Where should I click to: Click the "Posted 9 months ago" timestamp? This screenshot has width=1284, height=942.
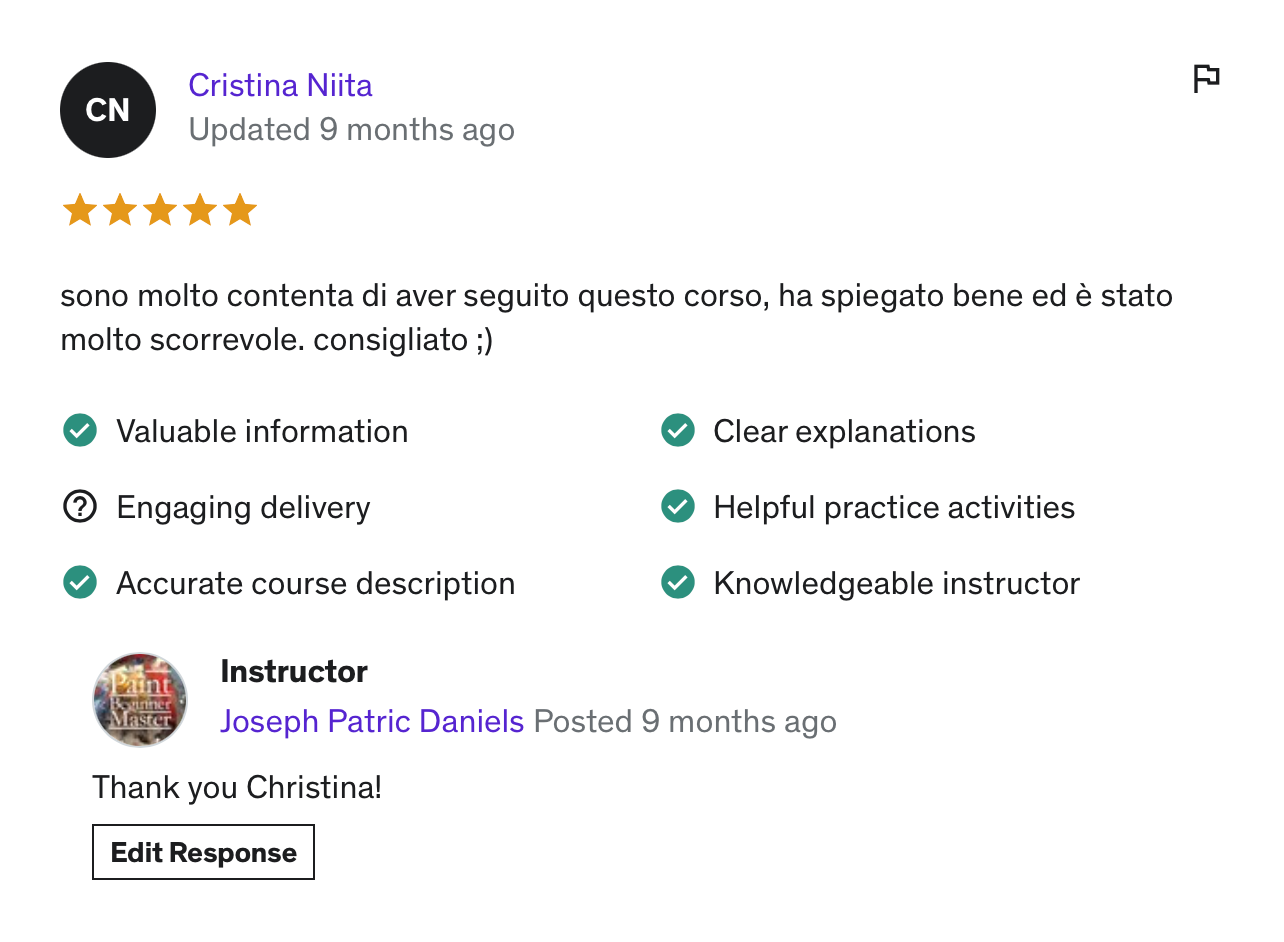pyautogui.click(x=685, y=721)
